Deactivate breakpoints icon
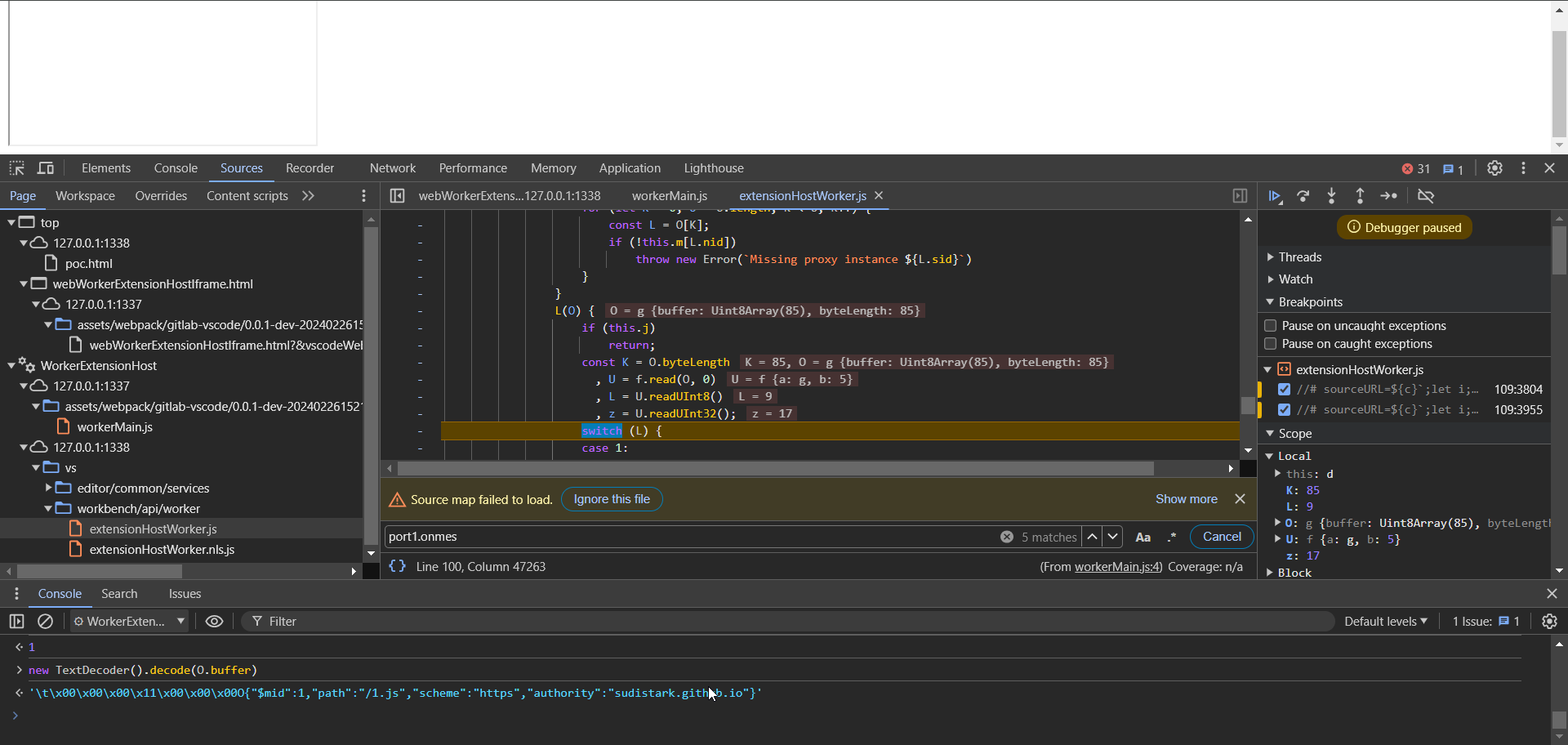The image size is (1568, 745). [1426, 196]
